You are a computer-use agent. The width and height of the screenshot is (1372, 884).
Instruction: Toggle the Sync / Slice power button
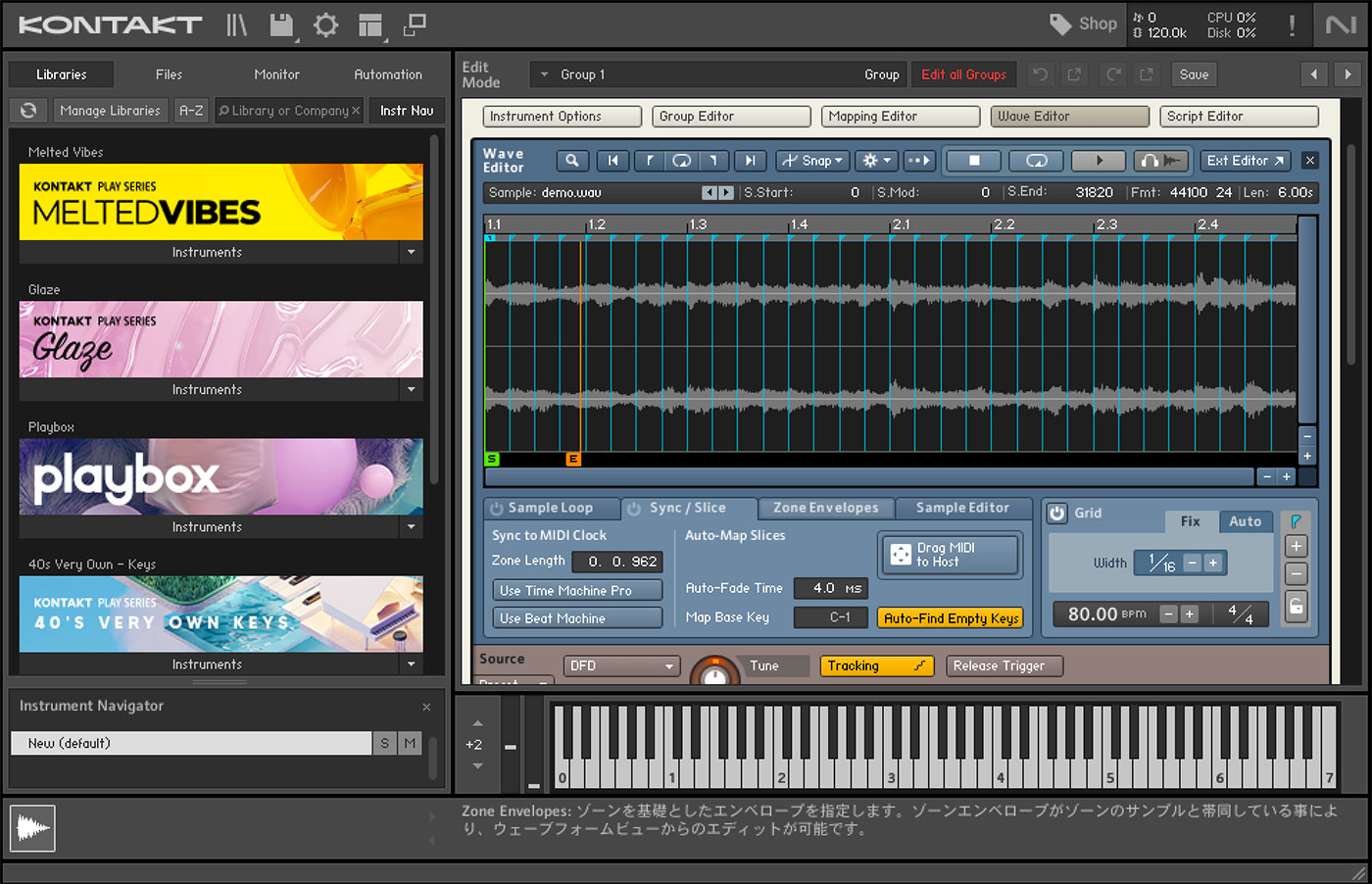pos(633,509)
